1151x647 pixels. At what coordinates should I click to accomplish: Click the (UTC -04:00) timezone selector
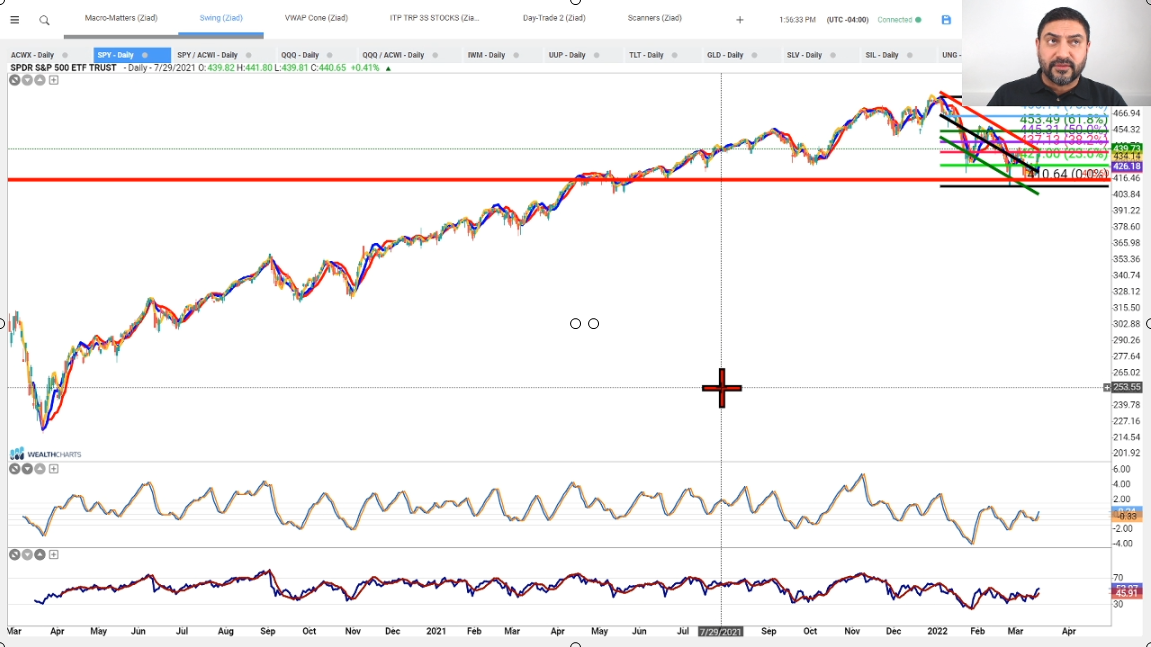(x=847, y=20)
